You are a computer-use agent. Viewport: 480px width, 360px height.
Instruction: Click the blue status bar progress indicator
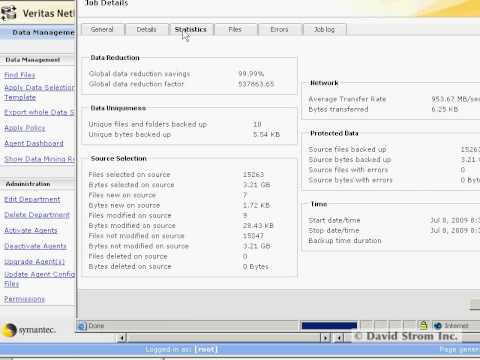(329, 326)
